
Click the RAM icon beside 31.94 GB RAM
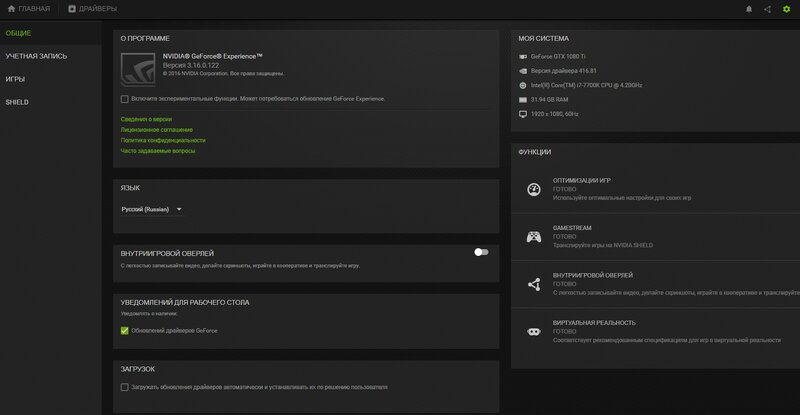[523, 100]
